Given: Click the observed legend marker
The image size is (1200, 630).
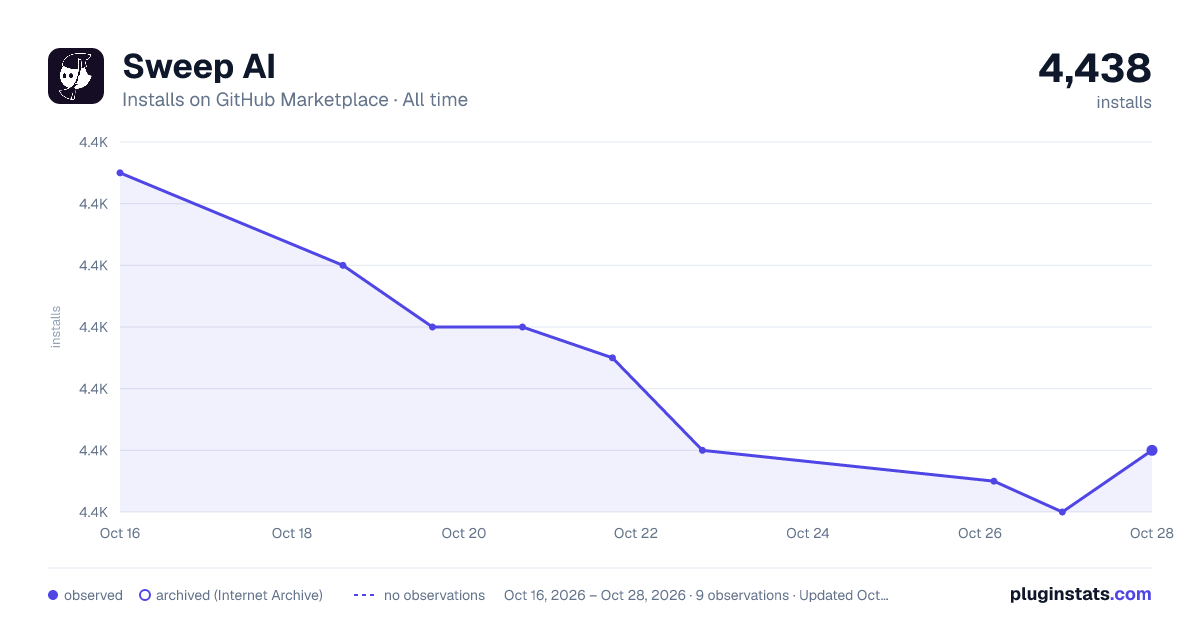Looking at the screenshot, I should click(53, 595).
